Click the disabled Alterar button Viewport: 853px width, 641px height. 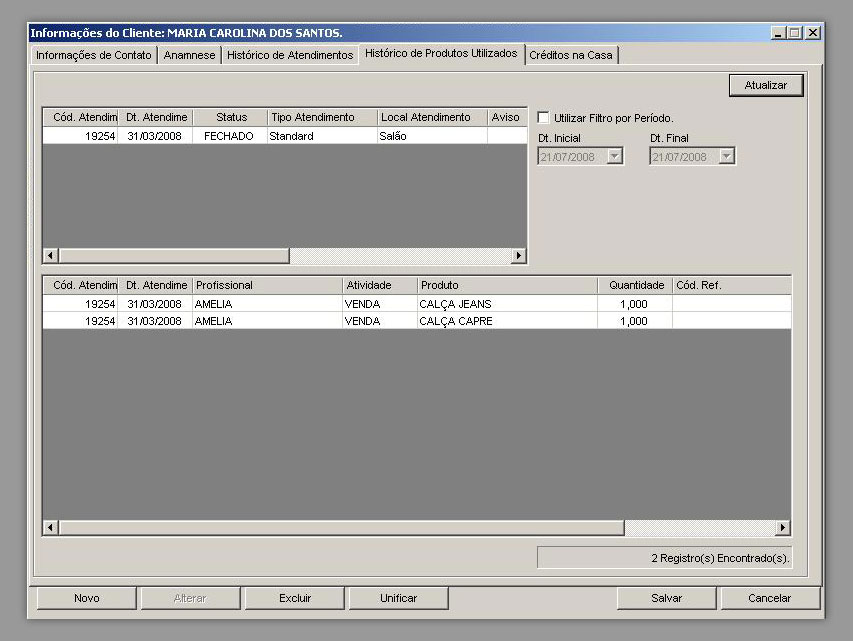pos(190,598)
